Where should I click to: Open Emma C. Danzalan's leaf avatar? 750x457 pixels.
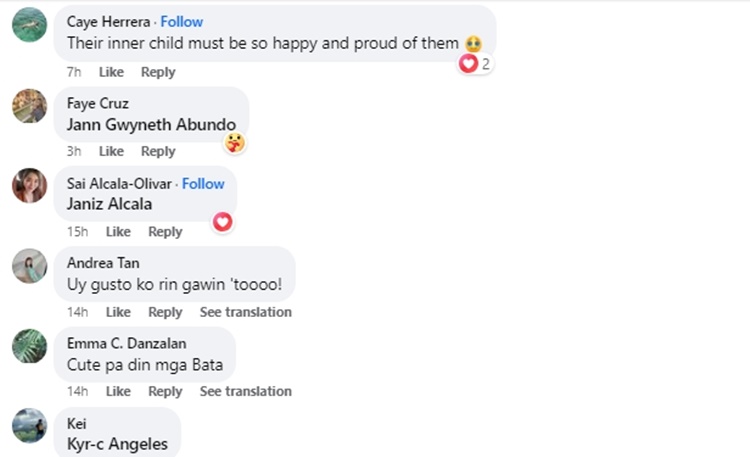(29, 346)
